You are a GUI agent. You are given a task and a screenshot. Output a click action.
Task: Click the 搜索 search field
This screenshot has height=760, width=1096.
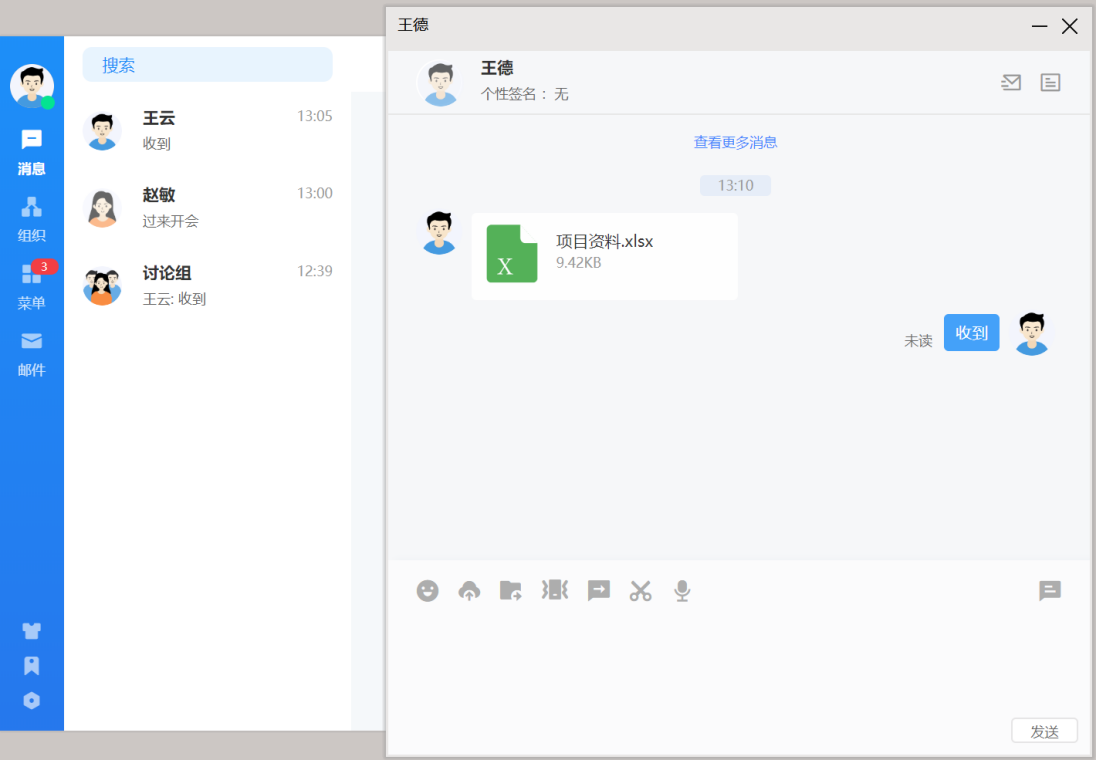coord(208,65)
